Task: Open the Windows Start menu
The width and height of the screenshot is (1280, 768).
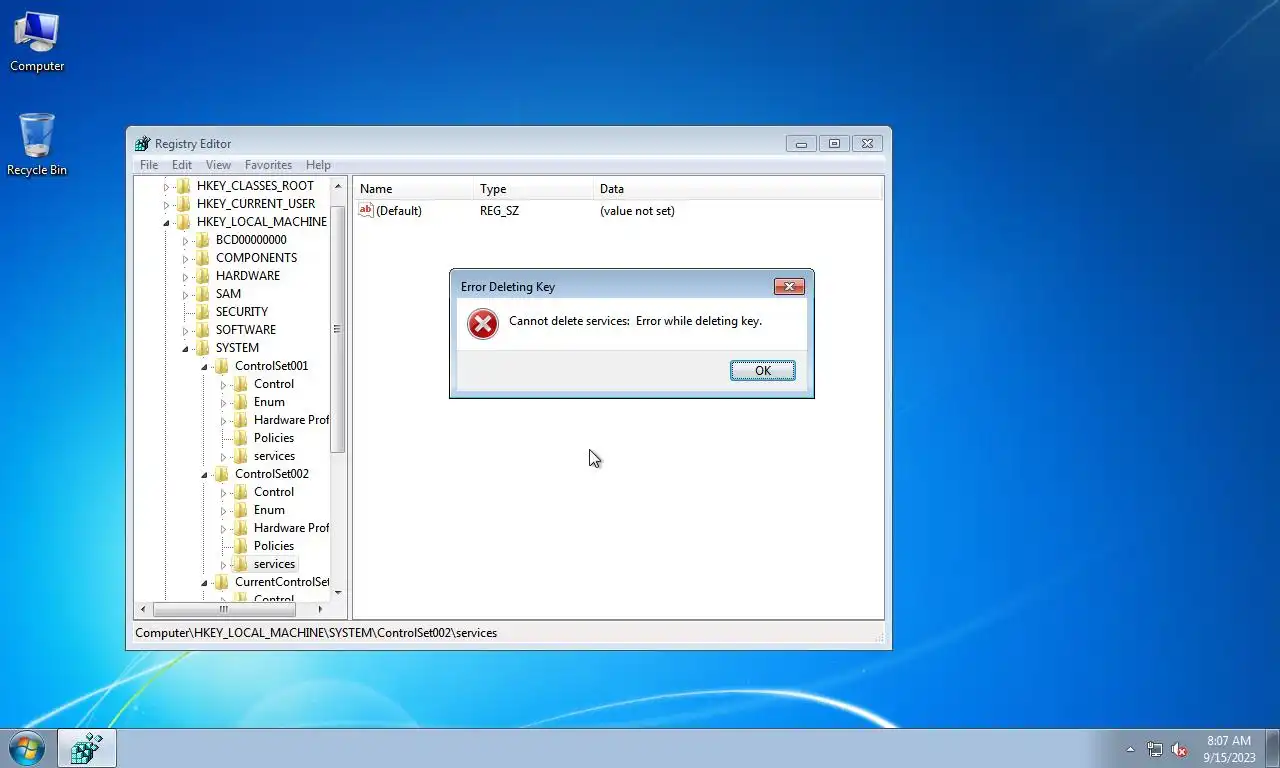Action: tap(26, 748)
